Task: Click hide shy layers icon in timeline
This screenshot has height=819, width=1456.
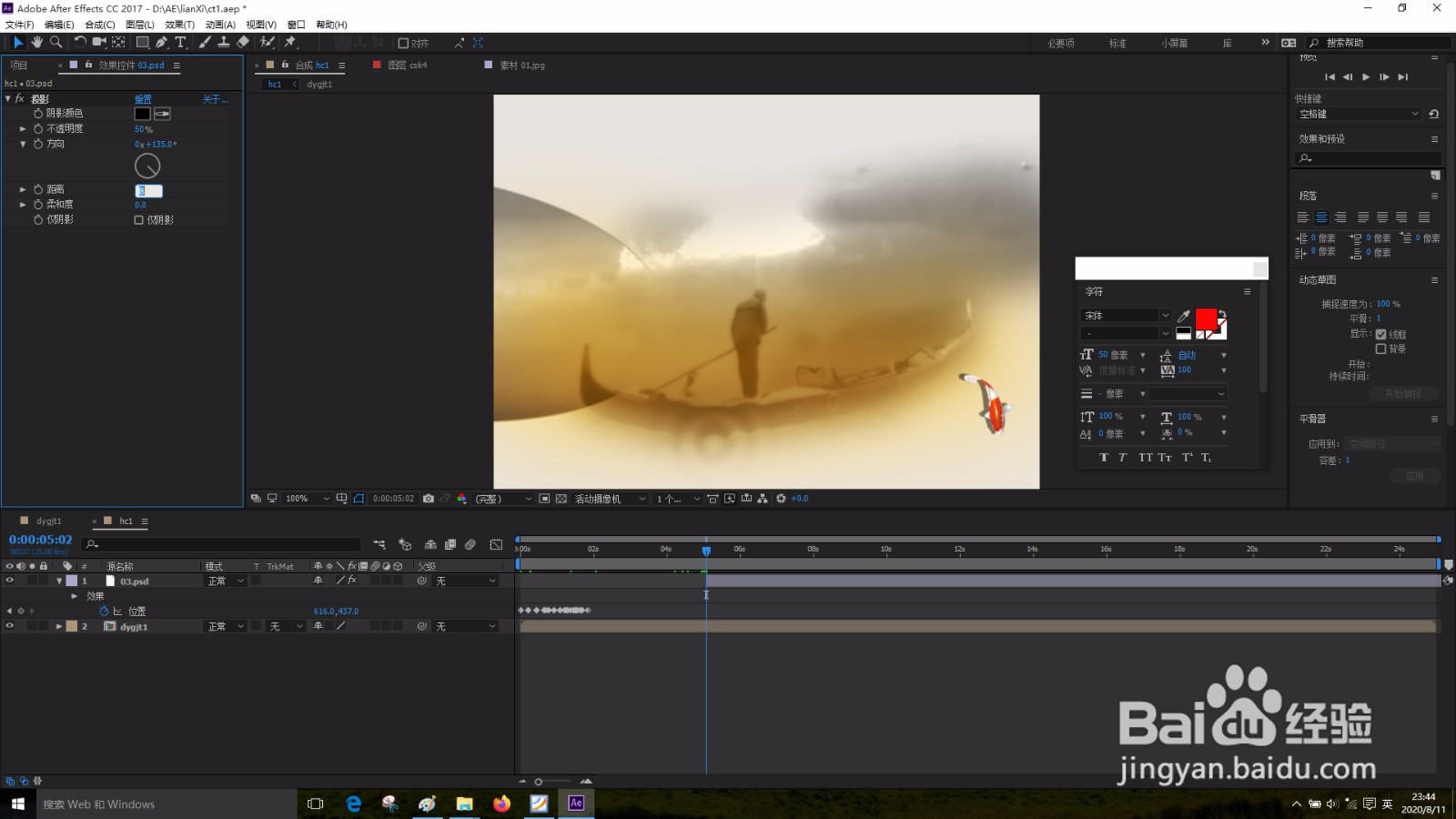Action: (x=430, y=544)
